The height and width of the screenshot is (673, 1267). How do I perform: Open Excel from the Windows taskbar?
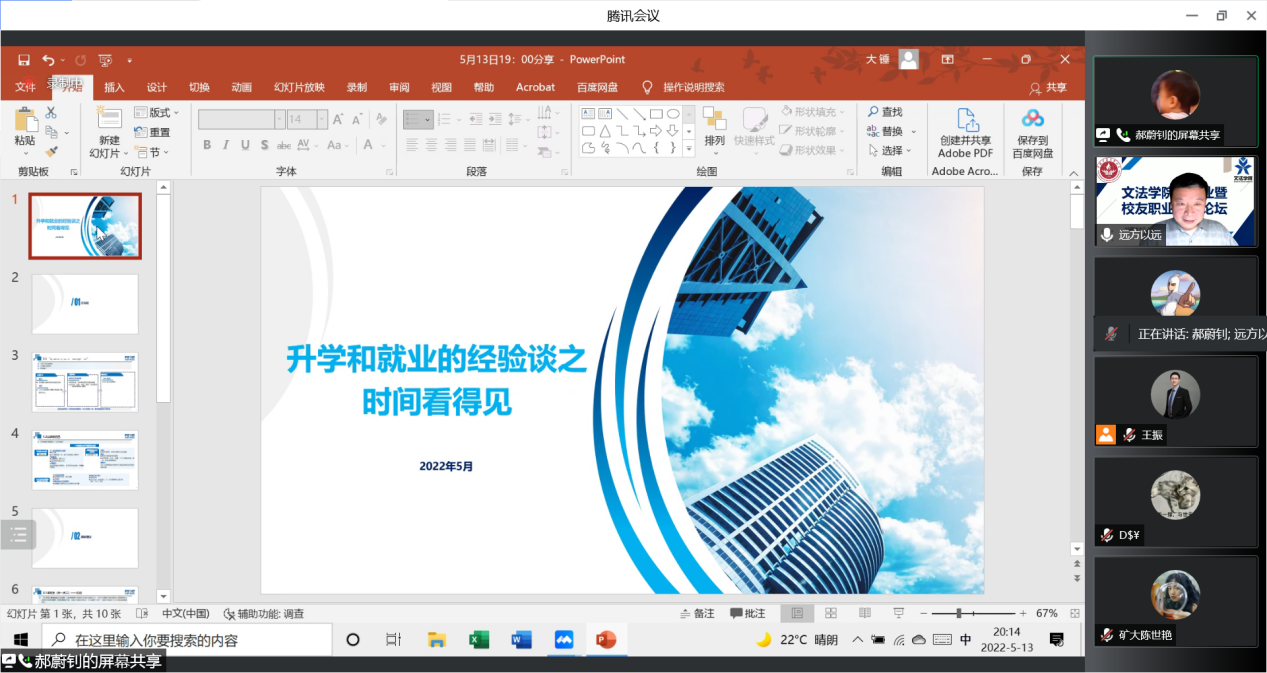(x=479, y=640)
